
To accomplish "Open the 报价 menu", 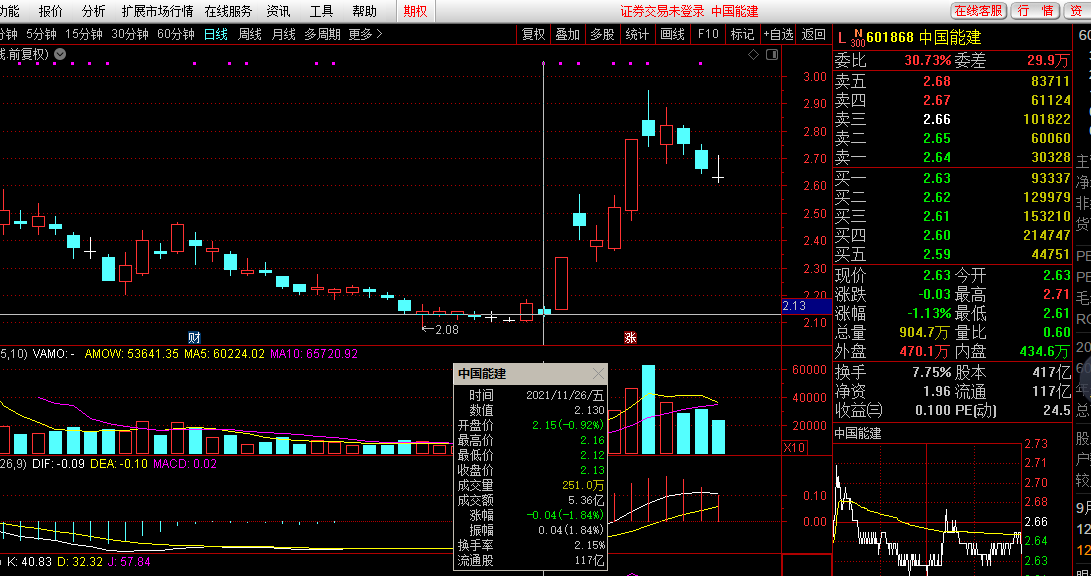I will click(x=51, y=11).
